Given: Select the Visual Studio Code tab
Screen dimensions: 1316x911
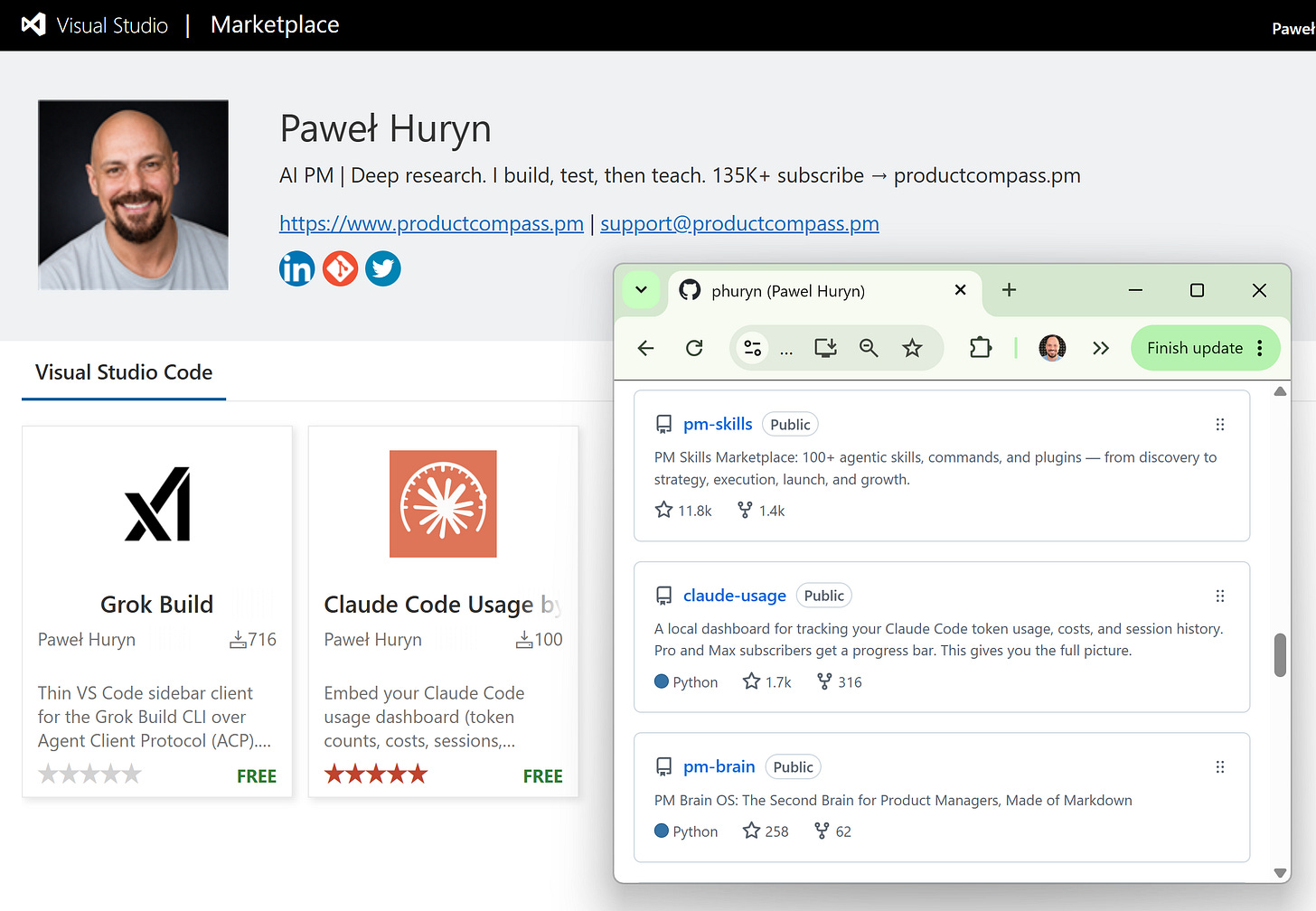Looking at the screenshot, I should (124, 372).
